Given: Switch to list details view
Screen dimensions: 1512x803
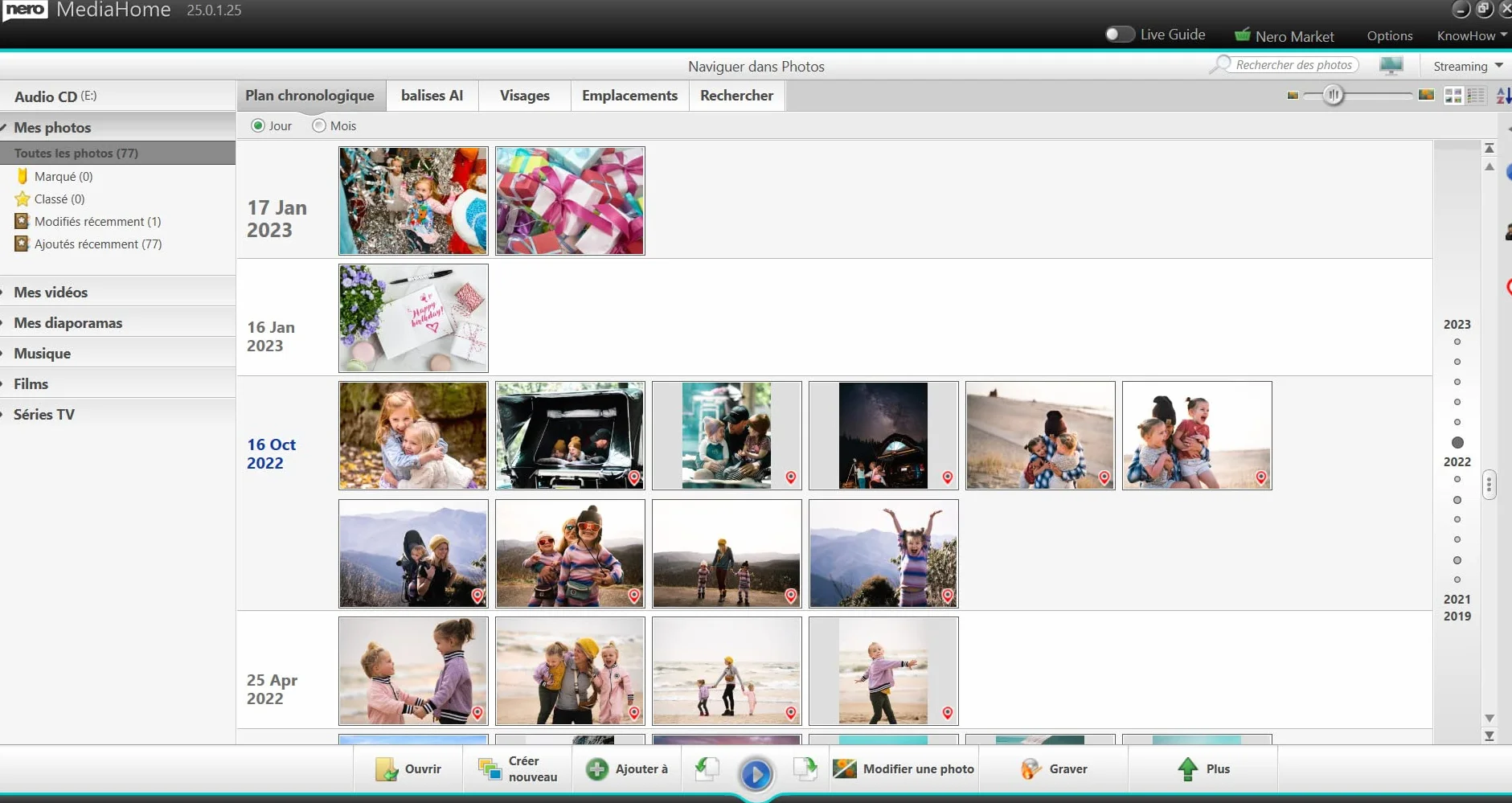Looking at the screenshot, I should [1476, 96].
